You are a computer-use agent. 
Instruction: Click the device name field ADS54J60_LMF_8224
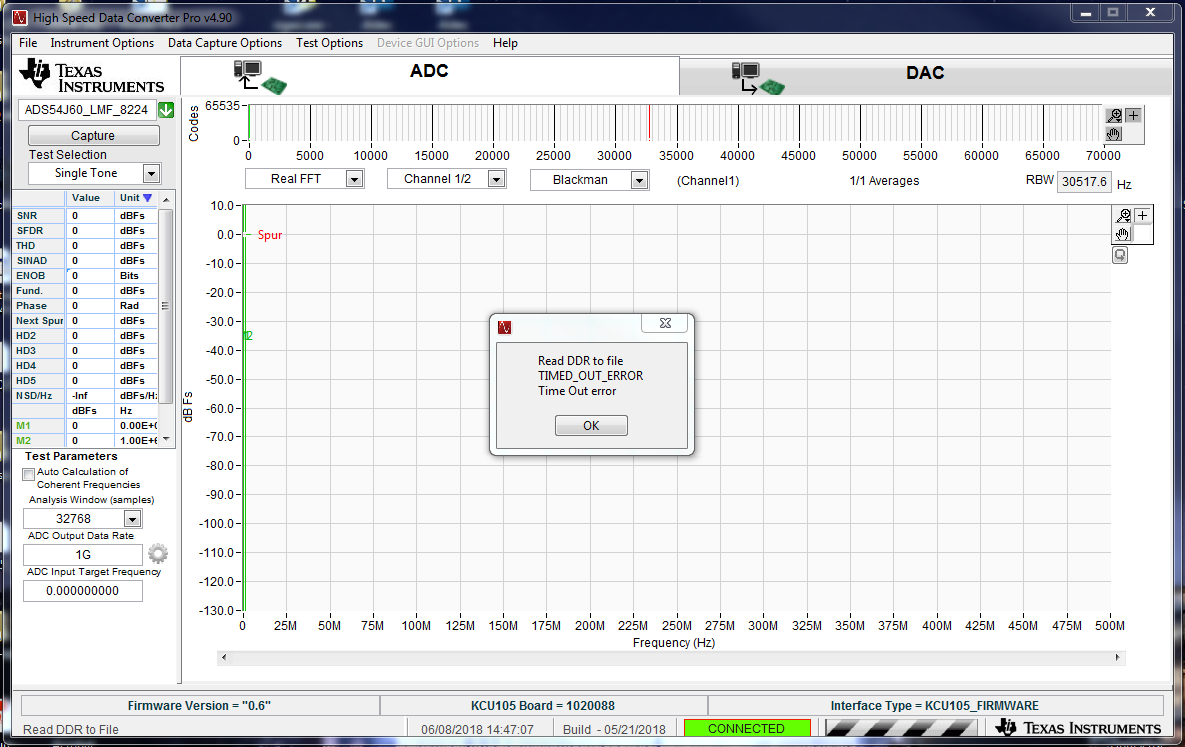coord(86,110)
